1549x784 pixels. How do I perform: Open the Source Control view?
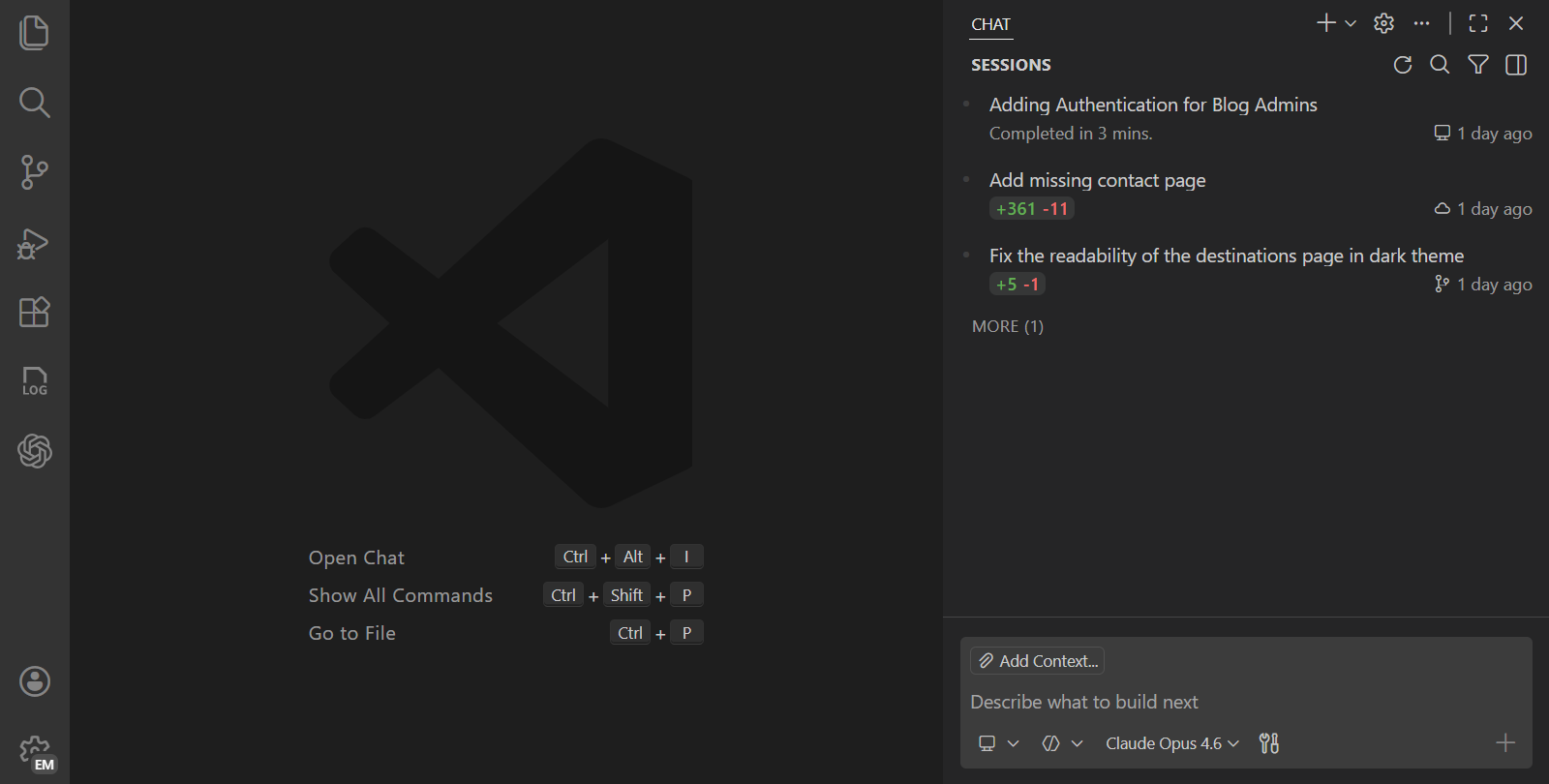pyautogui.click(x=35, y=172)
